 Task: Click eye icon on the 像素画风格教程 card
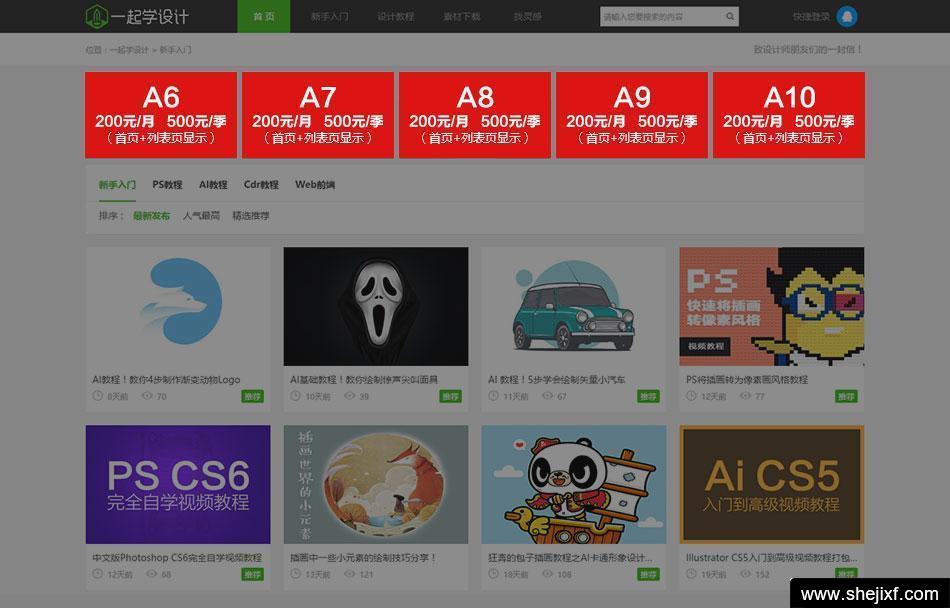click(x=746, y=396)
